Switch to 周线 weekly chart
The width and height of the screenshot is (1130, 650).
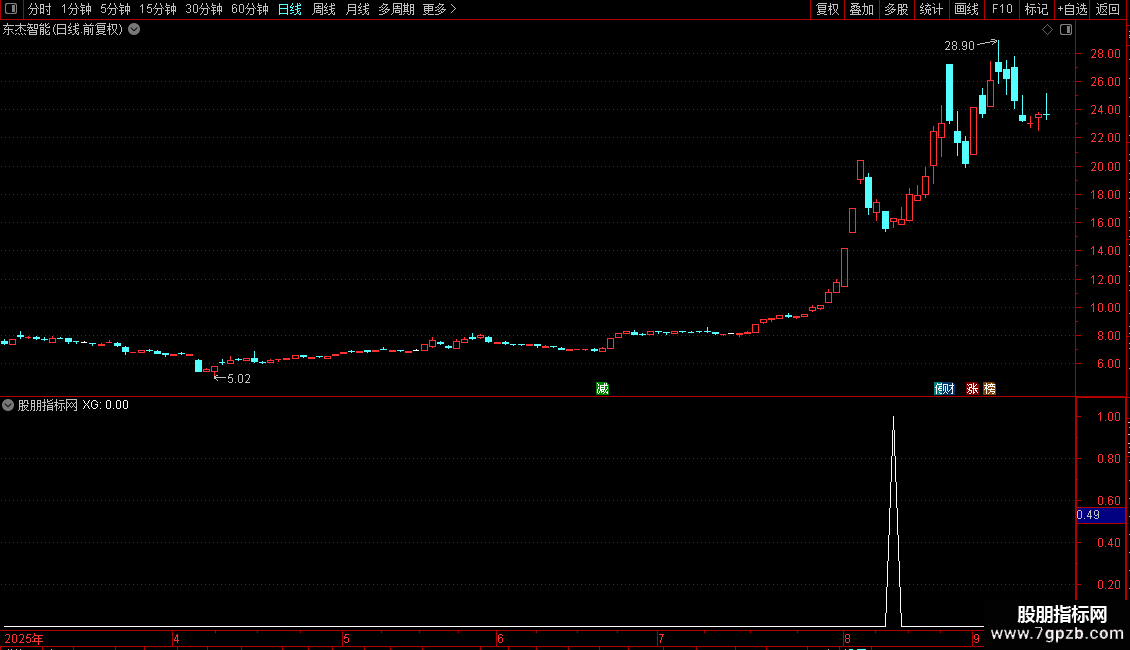click(324, 9)
